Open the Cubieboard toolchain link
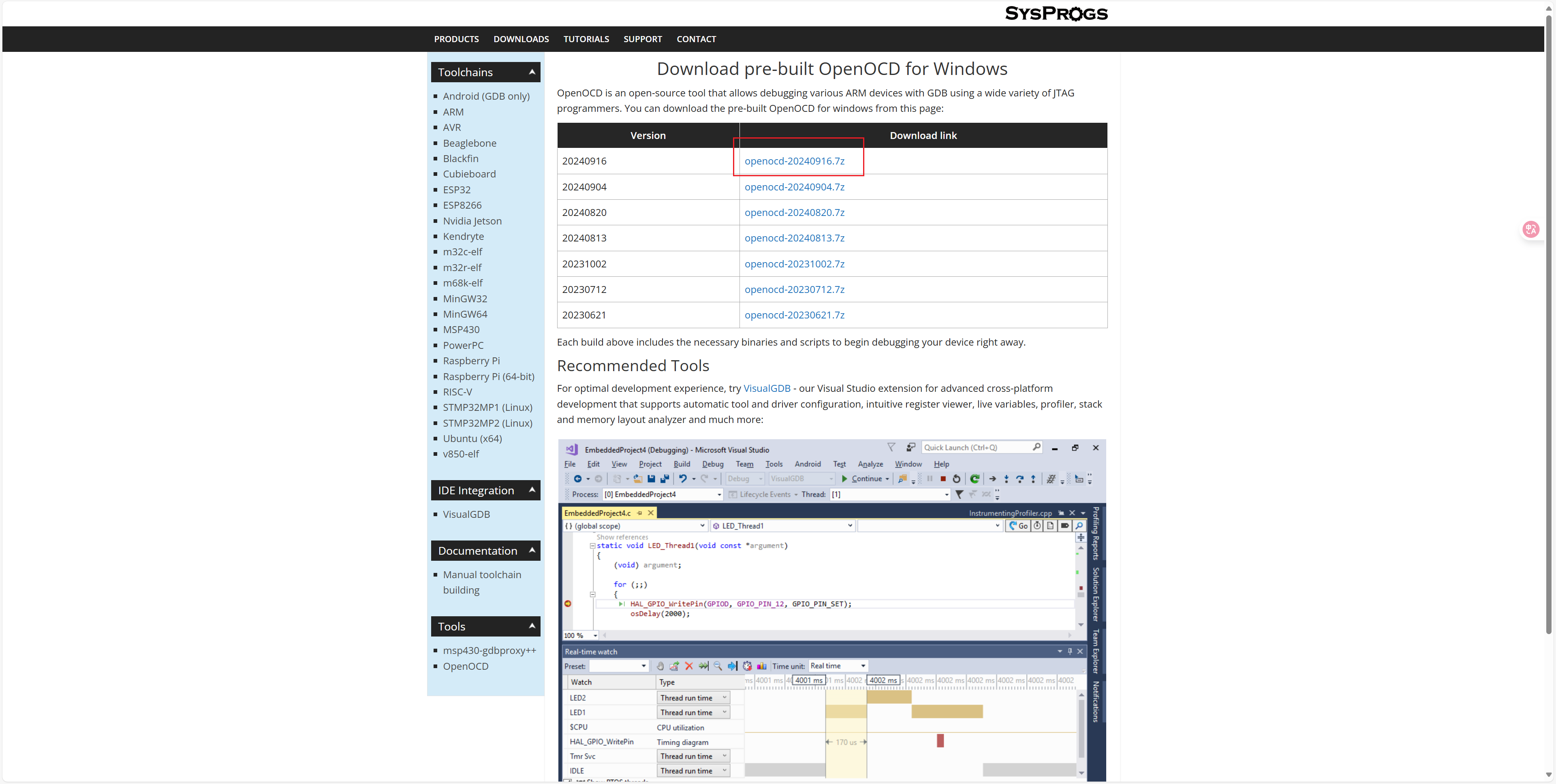 point(469,174)
